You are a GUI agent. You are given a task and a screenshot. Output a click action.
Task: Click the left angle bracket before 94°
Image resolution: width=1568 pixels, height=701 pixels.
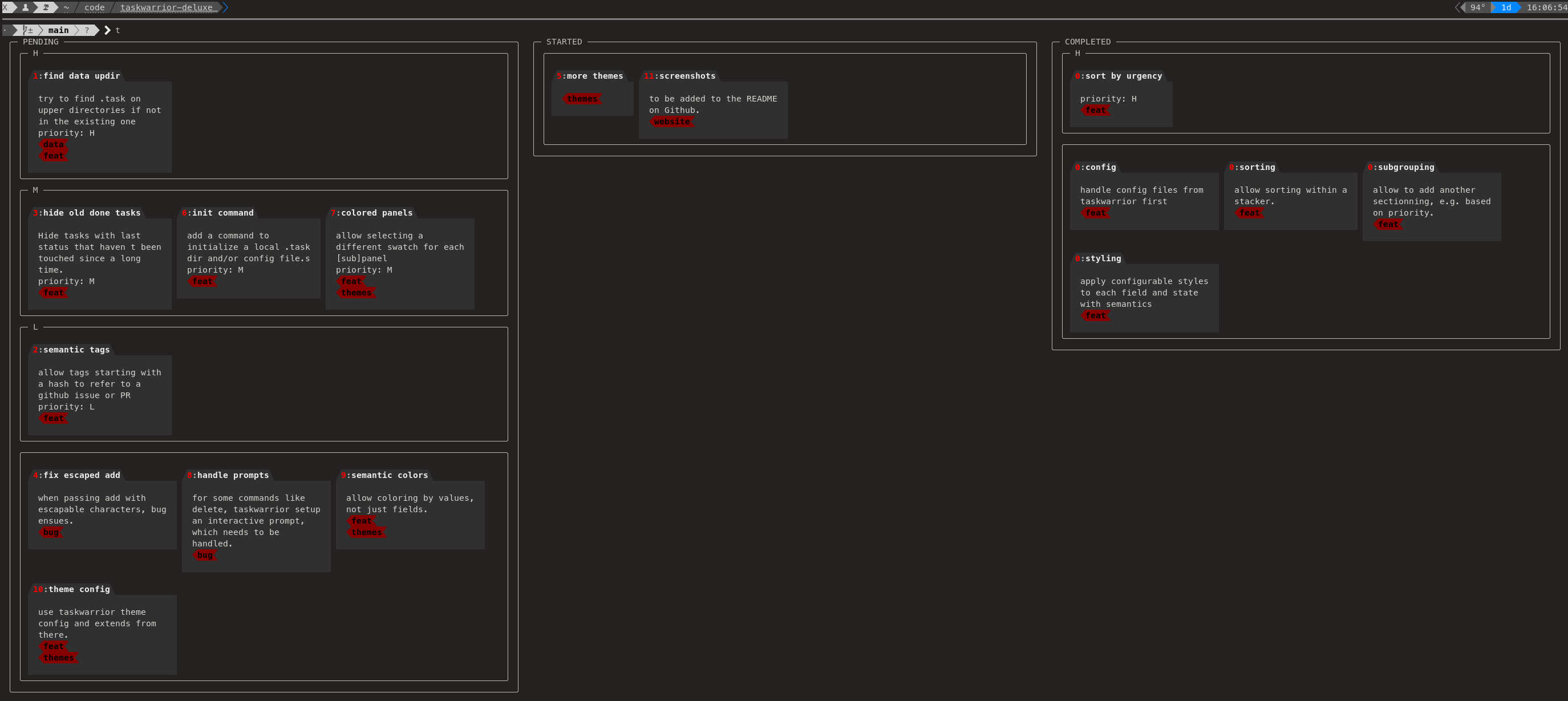click(x=1458, y=7)
